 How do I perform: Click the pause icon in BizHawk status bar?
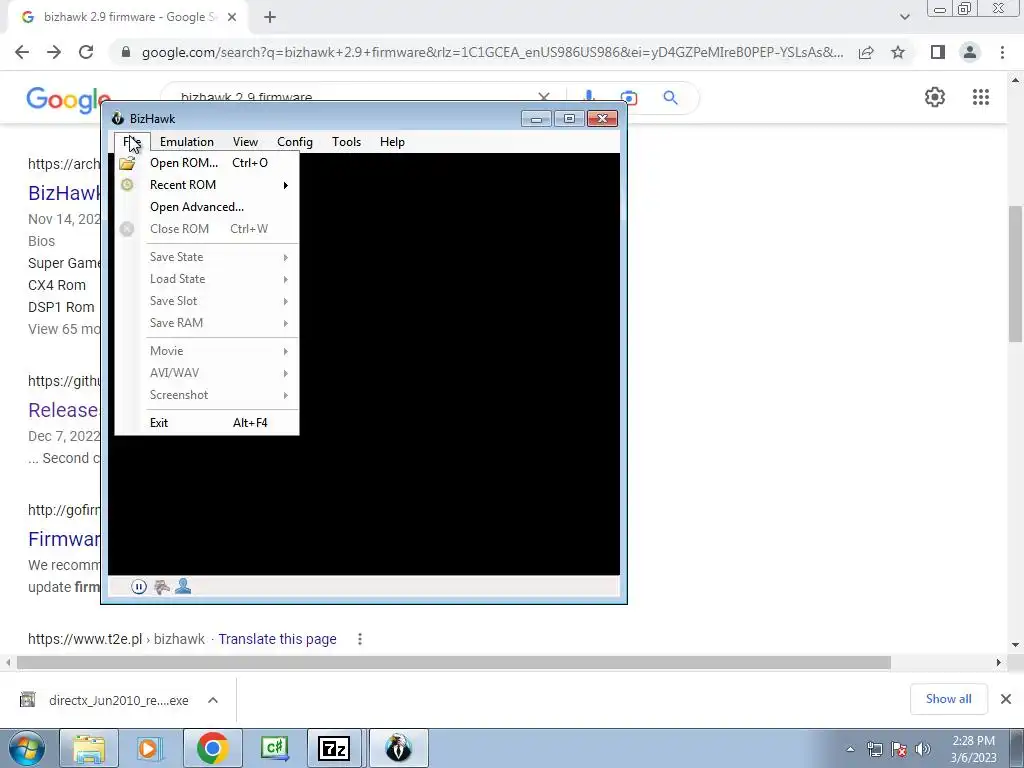138,586
